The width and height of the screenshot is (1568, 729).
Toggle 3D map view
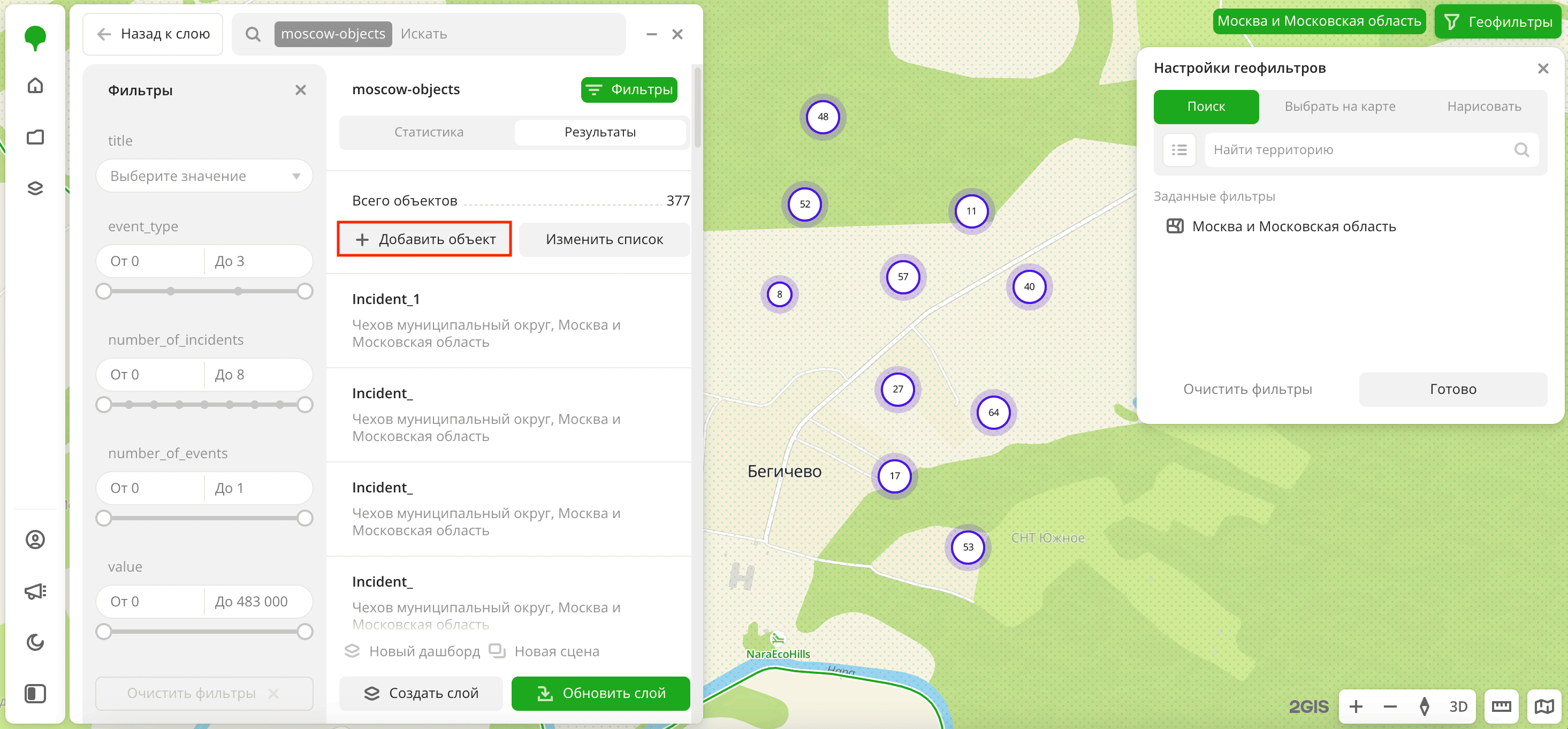[1458, 707]
